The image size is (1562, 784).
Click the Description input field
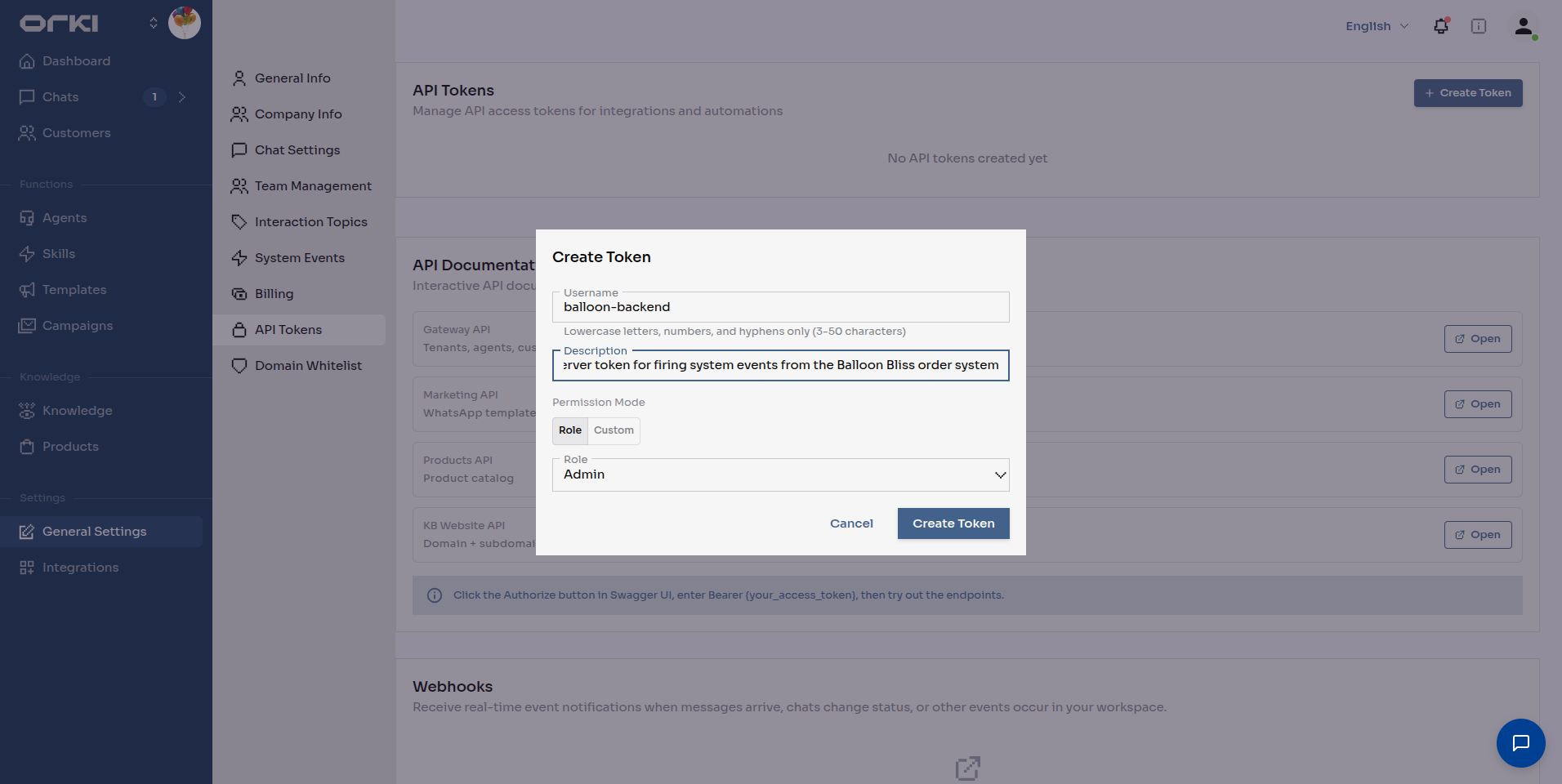[x=781, y=365]
